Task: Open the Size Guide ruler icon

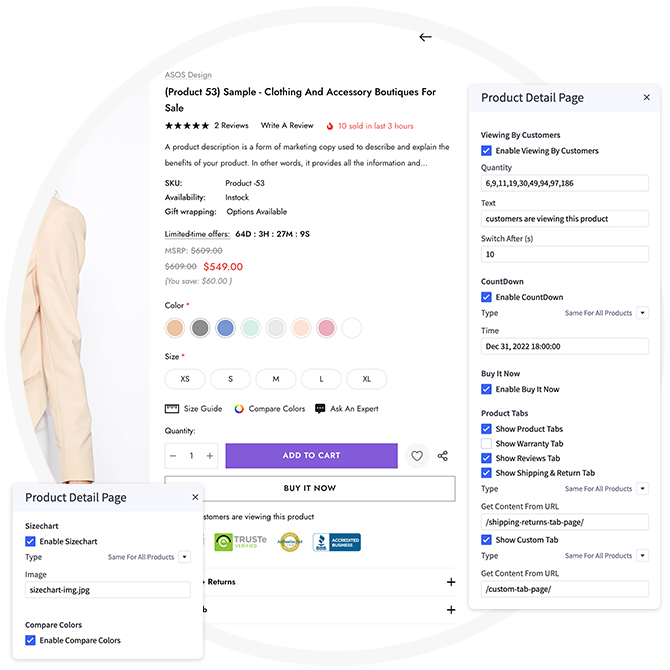Action: [x=172, y=409]
